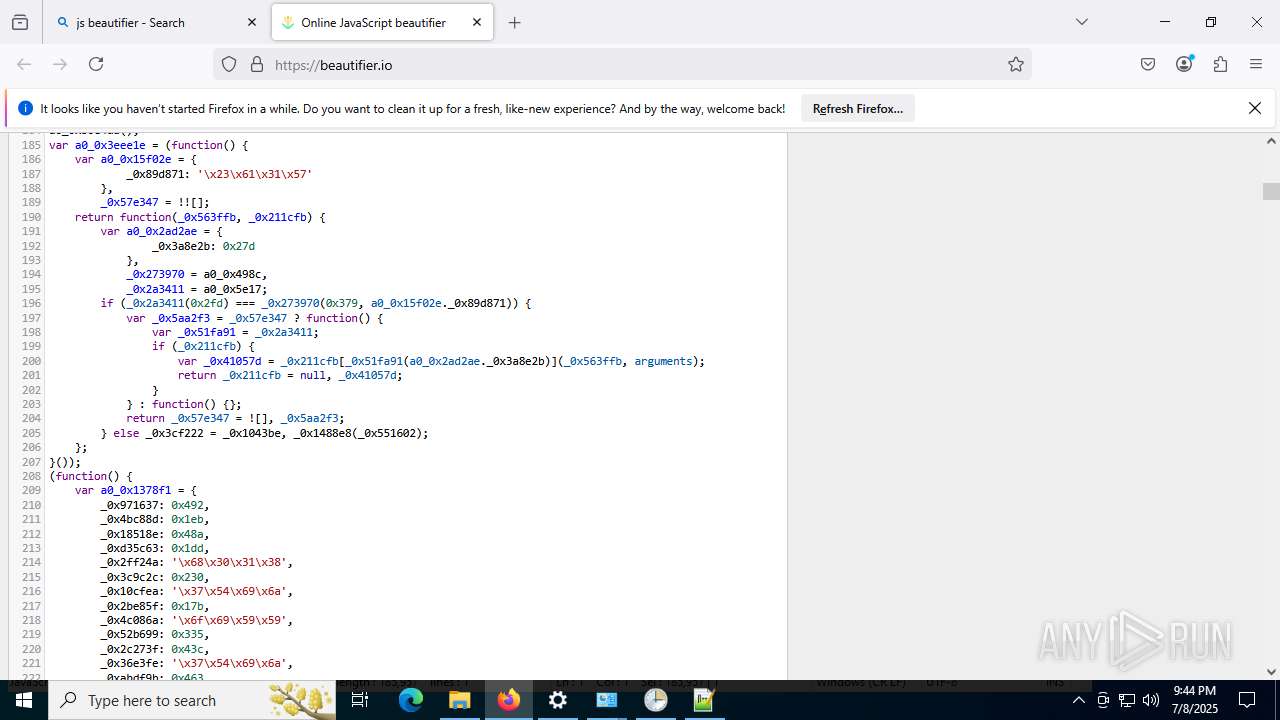Open File Explorer from taskbar
The height and width of the screenshot is (720, 1280).
click(460, 700)
